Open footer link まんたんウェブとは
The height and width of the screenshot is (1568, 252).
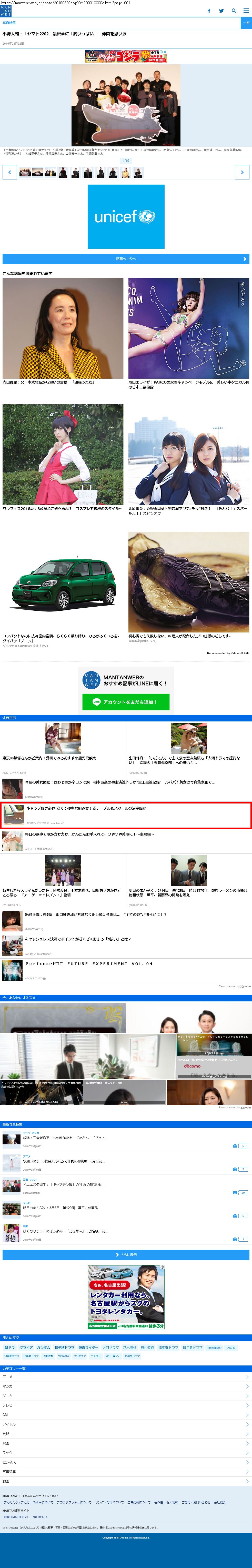coord(17,1502)
